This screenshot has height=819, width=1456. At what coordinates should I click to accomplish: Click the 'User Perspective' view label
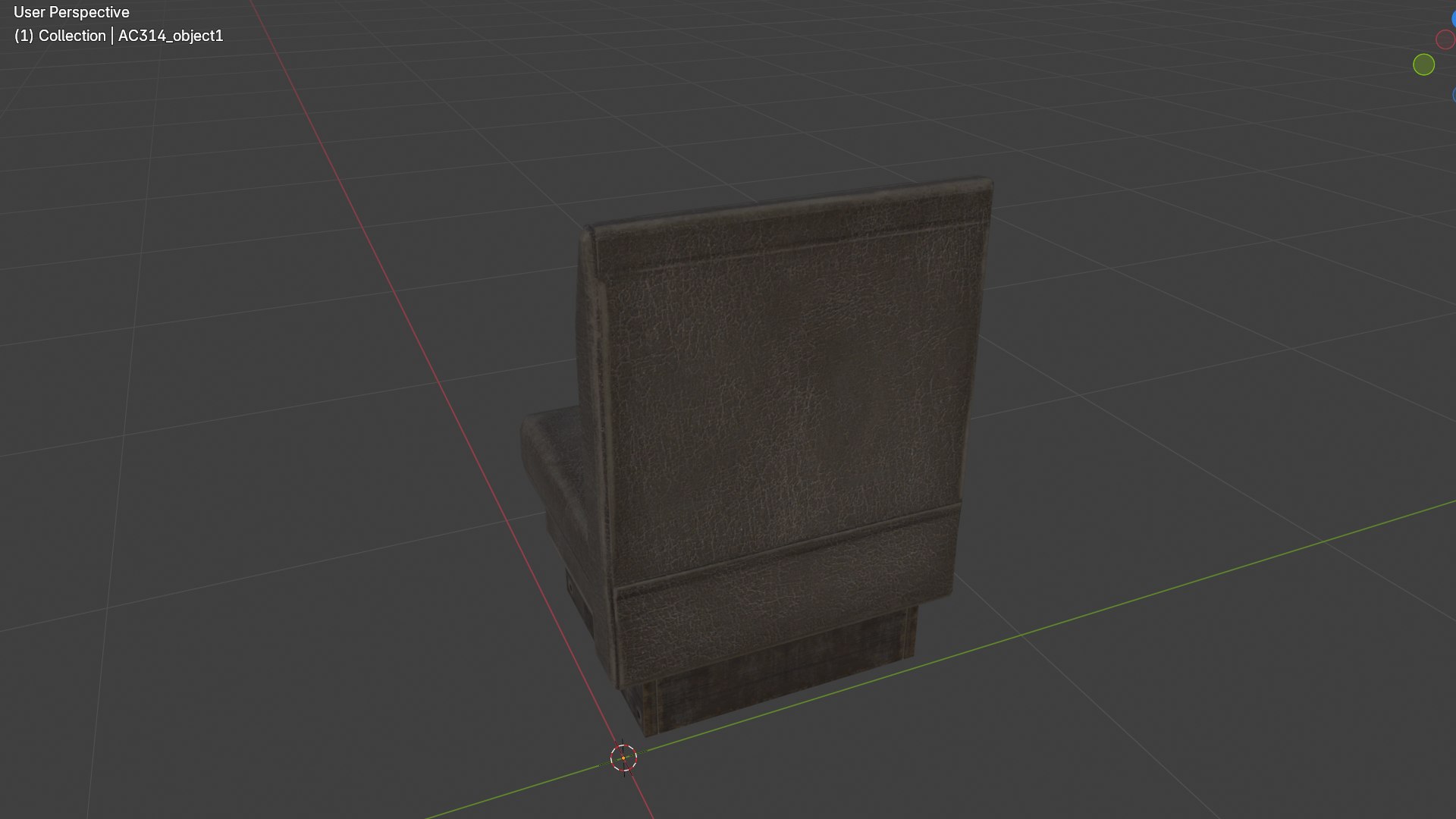point(71,12)
